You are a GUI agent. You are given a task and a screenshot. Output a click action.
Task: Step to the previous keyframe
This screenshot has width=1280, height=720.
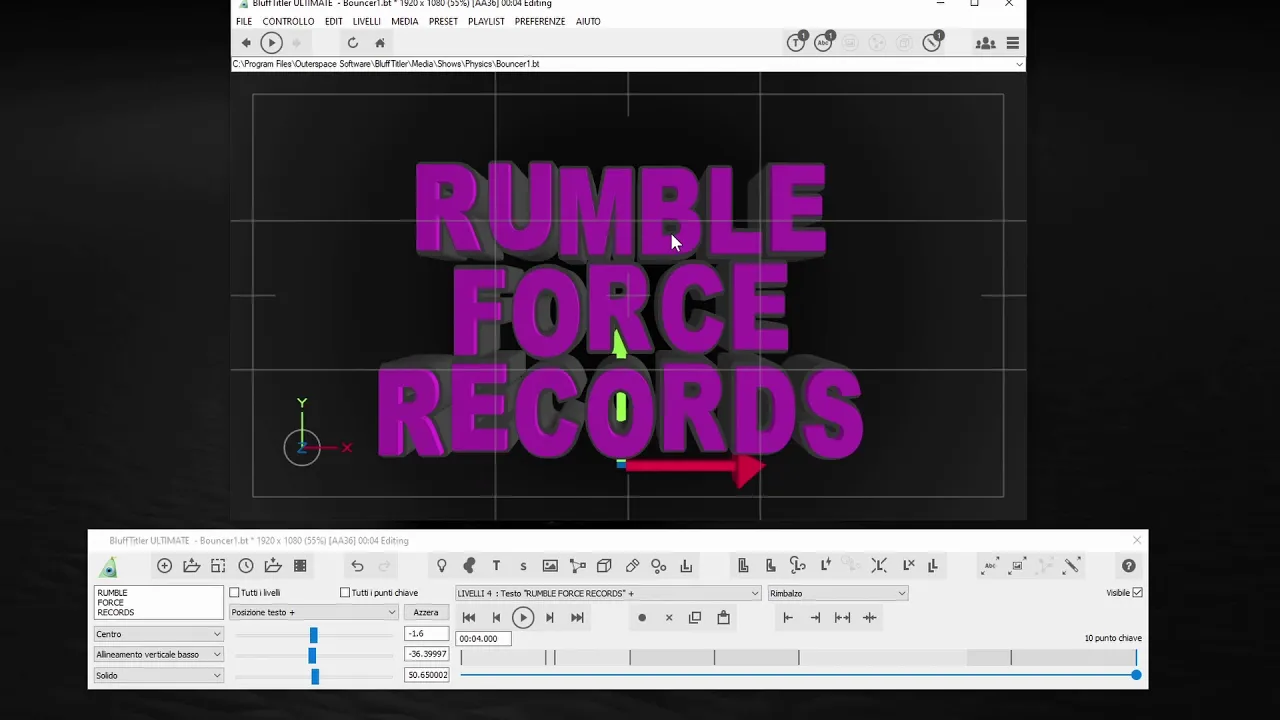(x=496, y=618)
